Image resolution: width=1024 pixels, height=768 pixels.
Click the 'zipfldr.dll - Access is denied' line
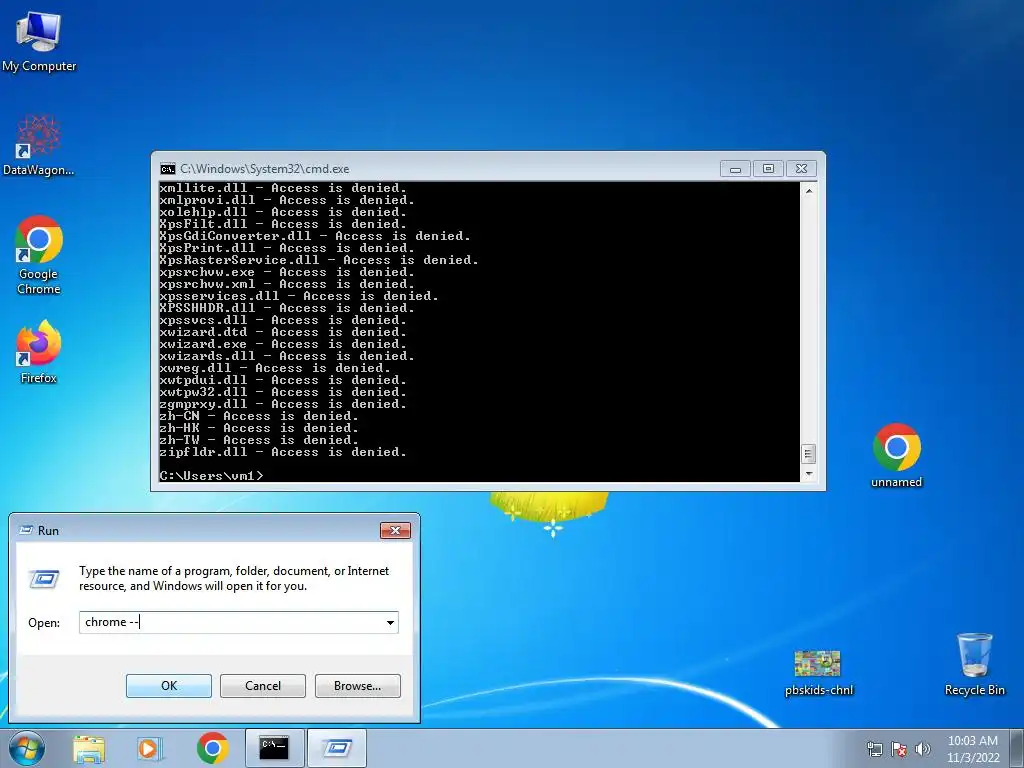[x=283, y=452]
